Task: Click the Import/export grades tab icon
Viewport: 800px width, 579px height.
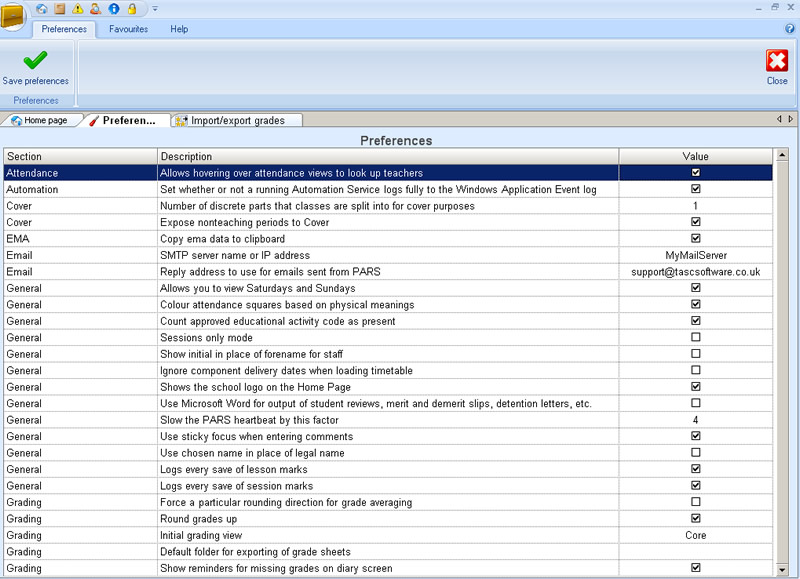Action: (x=181, y=120)
